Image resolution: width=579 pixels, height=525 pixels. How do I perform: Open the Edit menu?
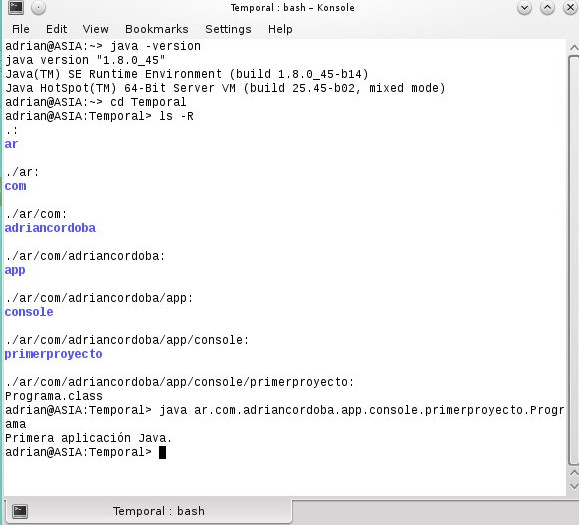coord(56,29)
